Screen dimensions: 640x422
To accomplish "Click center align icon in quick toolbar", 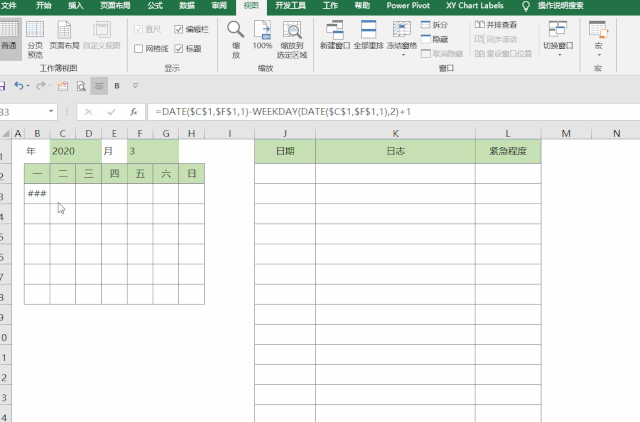I will 99,86.
